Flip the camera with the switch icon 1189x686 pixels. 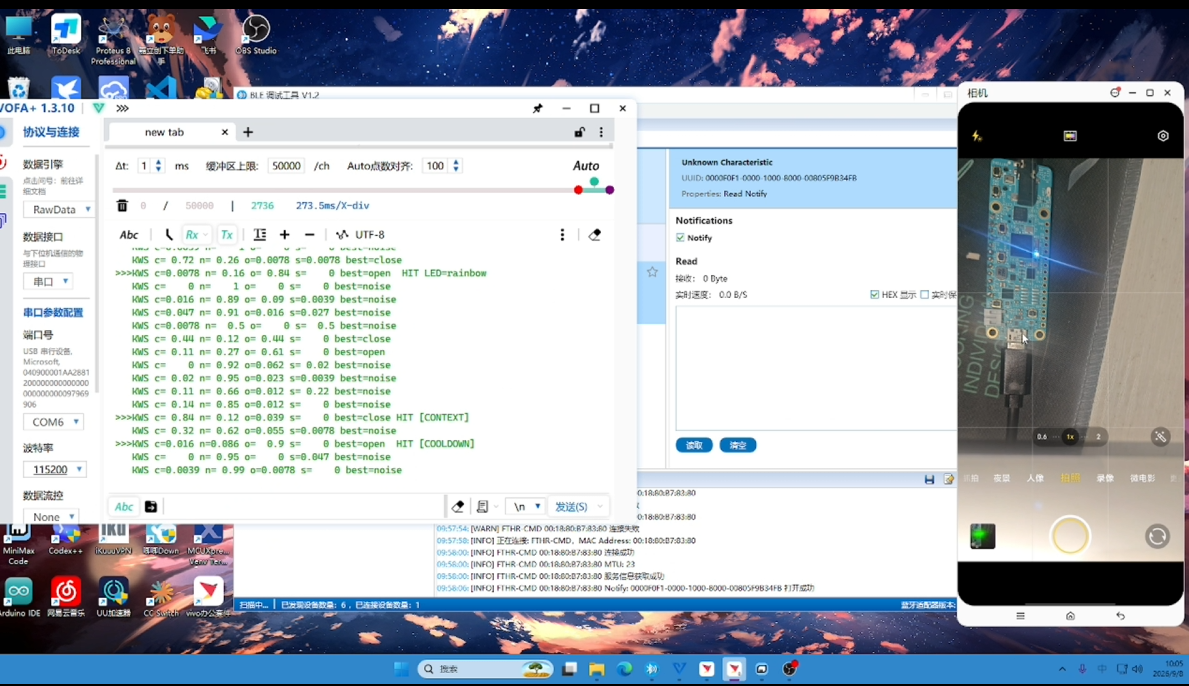(1157, 536)
